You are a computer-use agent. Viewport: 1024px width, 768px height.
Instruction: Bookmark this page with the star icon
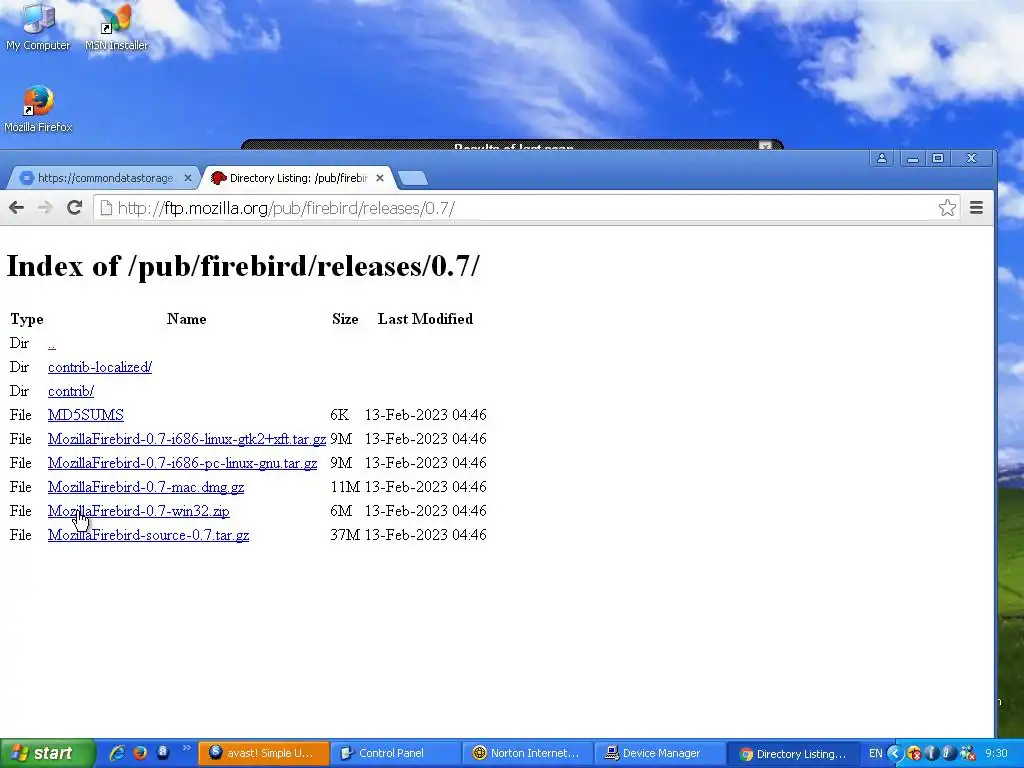947,208
